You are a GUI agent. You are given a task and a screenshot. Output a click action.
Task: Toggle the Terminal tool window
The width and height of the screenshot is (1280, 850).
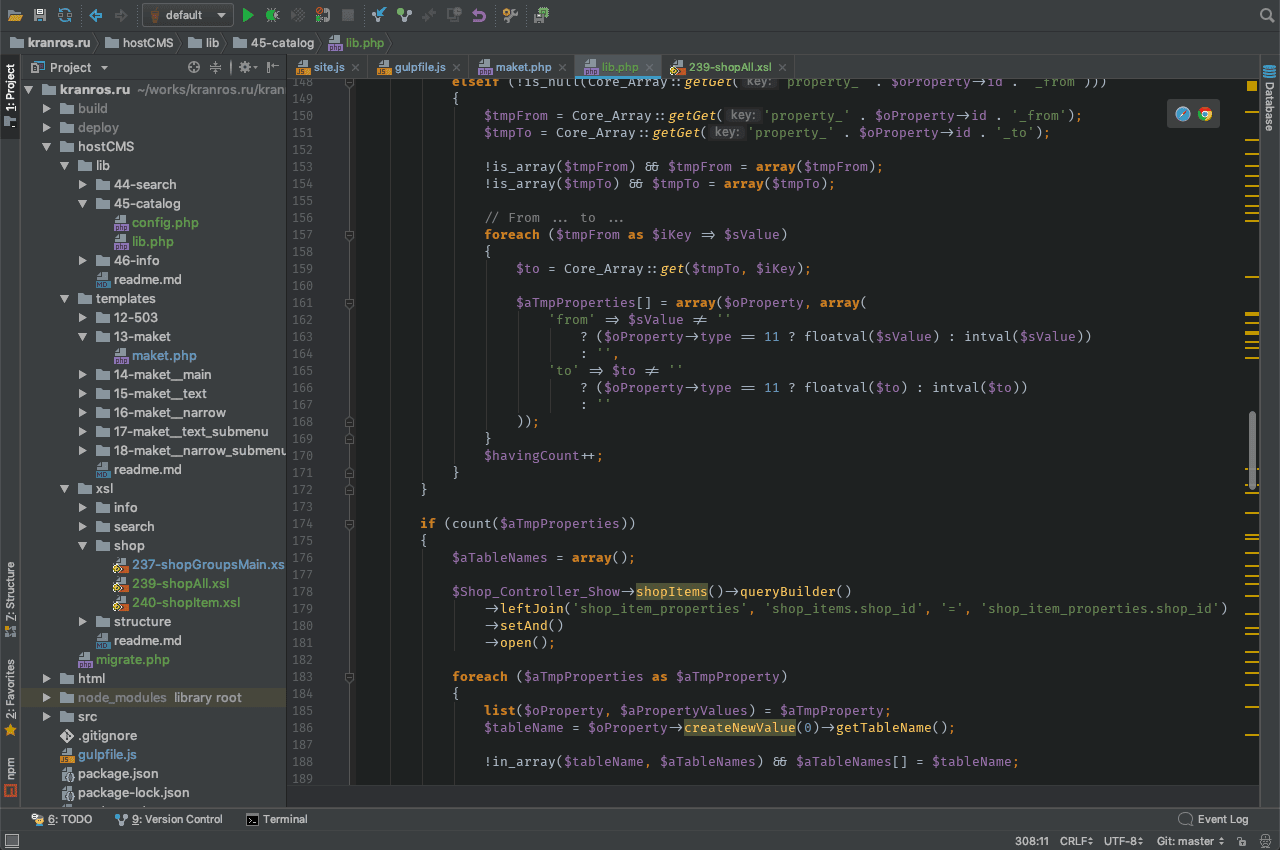[x=277, y=819]
